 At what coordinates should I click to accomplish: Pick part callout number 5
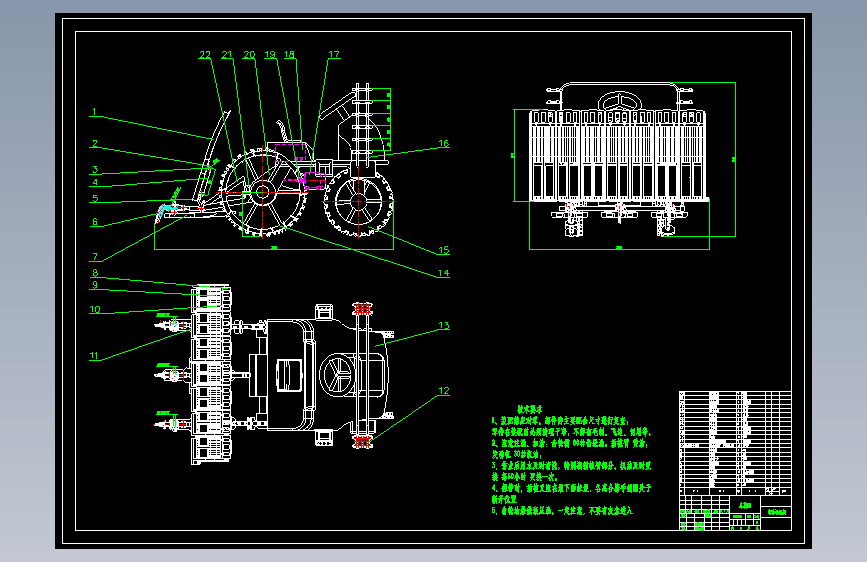[95, 198]
